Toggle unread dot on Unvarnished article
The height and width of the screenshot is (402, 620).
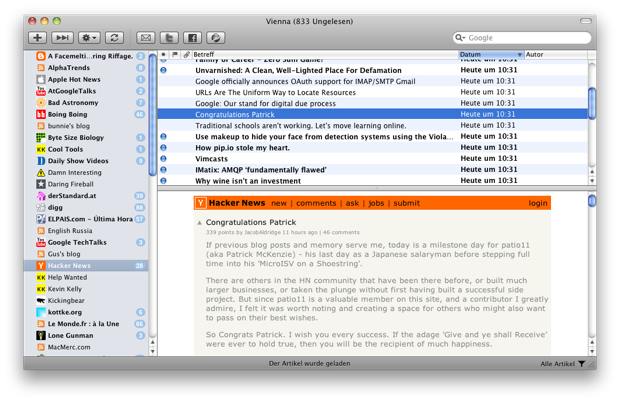(163, 70)
